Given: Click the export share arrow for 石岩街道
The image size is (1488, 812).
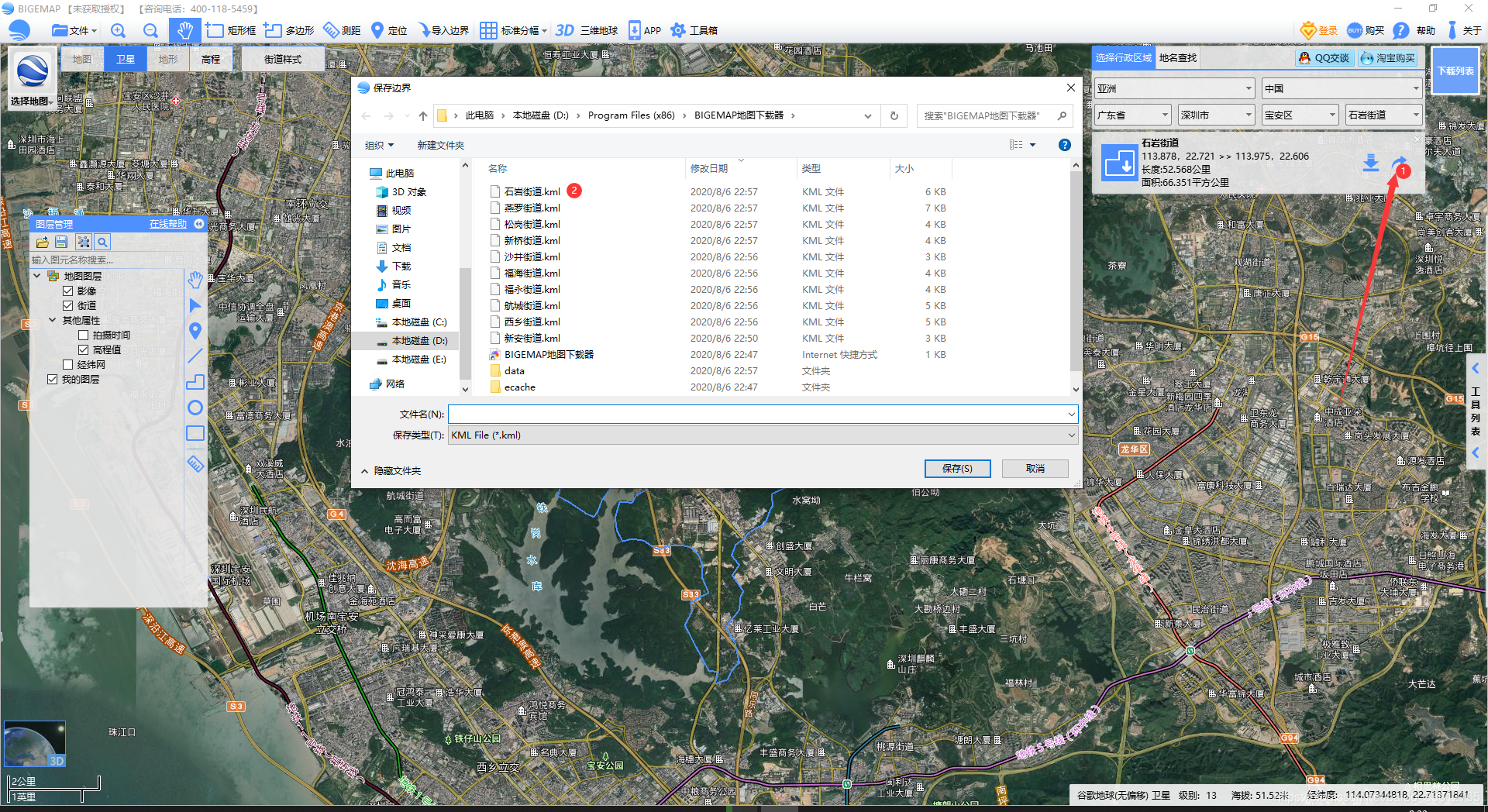Looking at the screenshot, I should (x=1399, y=163).
